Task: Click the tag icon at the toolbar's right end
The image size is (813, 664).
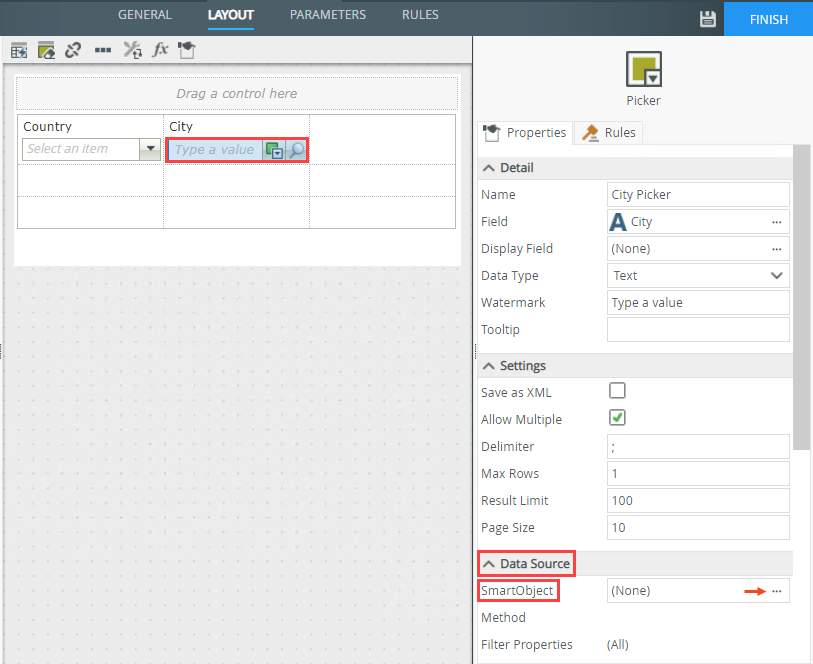Action: click(x=186, y=50)
